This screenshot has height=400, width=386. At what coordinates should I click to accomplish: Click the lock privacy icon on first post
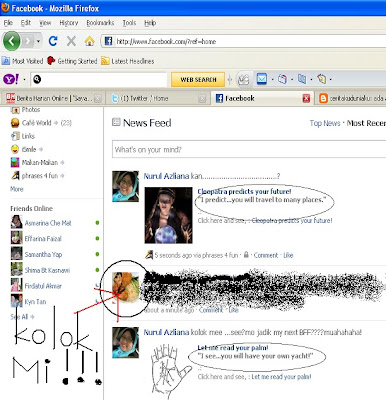246,255
